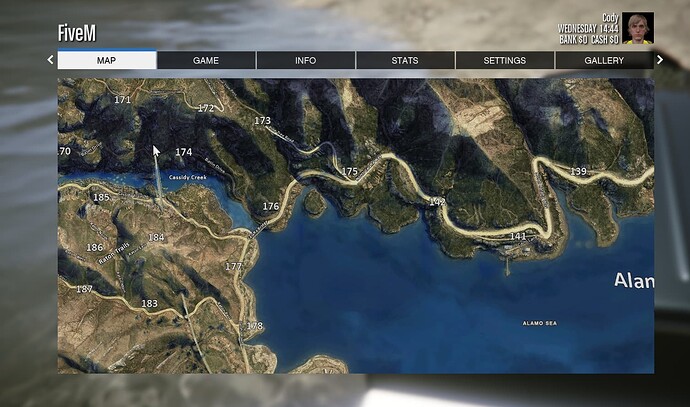Click postal code 177 on the map

point(233,266)
